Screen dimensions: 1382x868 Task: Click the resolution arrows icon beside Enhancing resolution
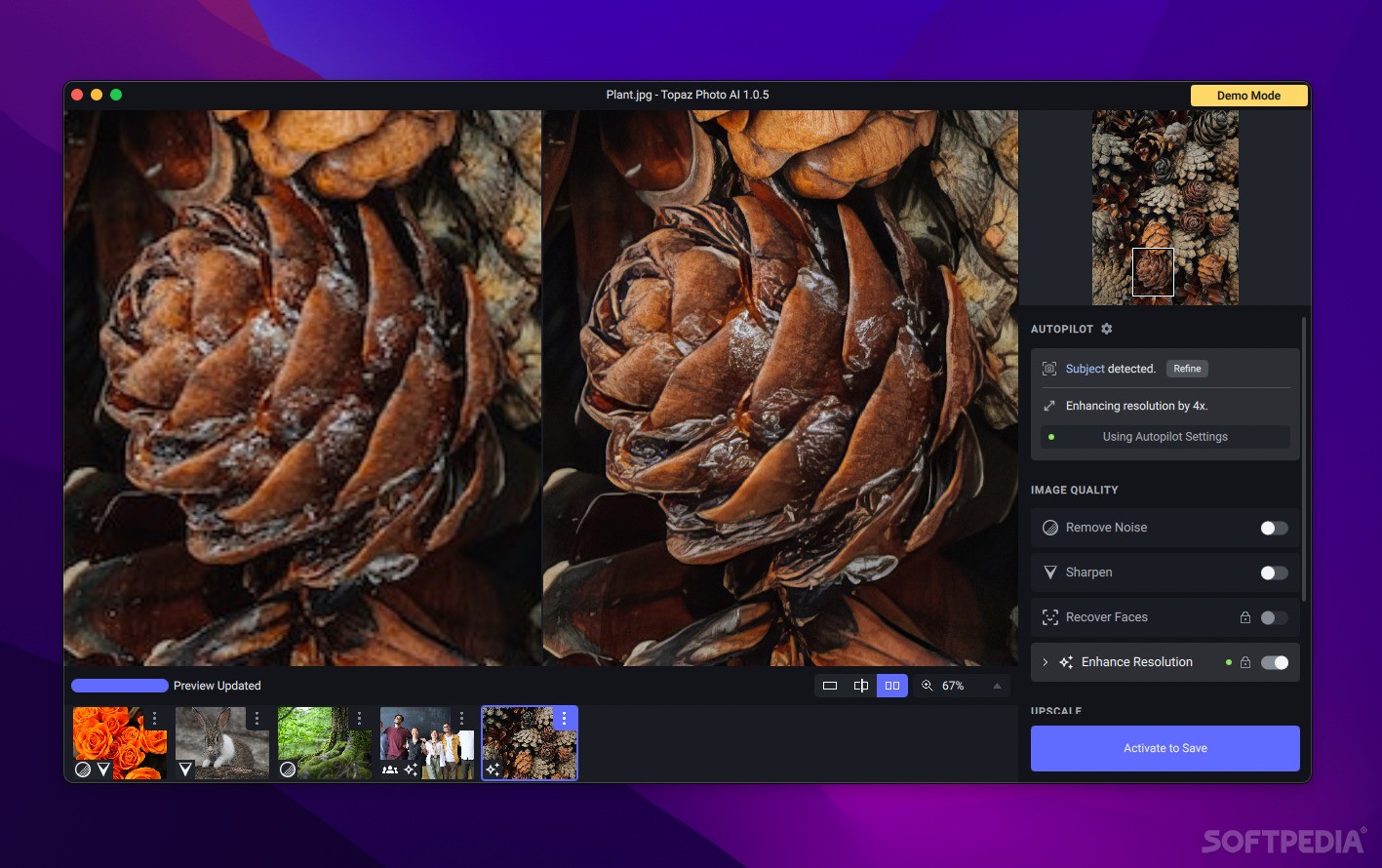coord(1049,406)
